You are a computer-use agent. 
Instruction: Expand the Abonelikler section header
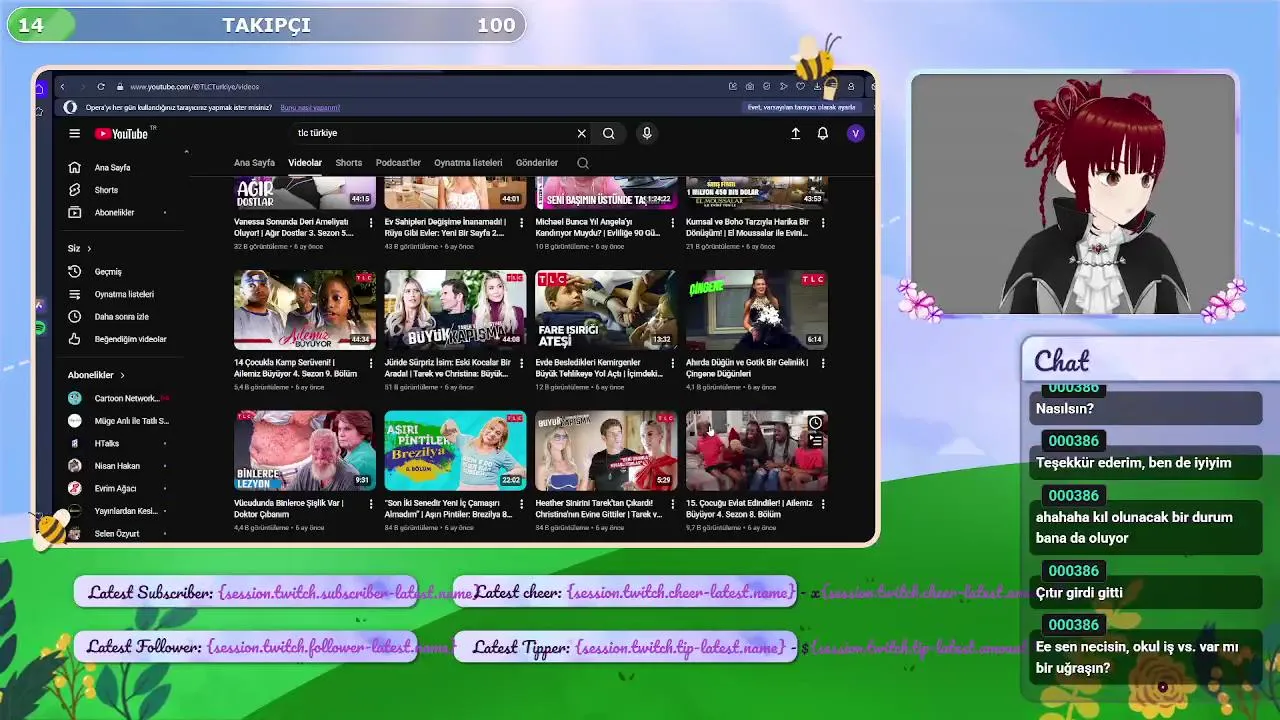pos(95,375)
